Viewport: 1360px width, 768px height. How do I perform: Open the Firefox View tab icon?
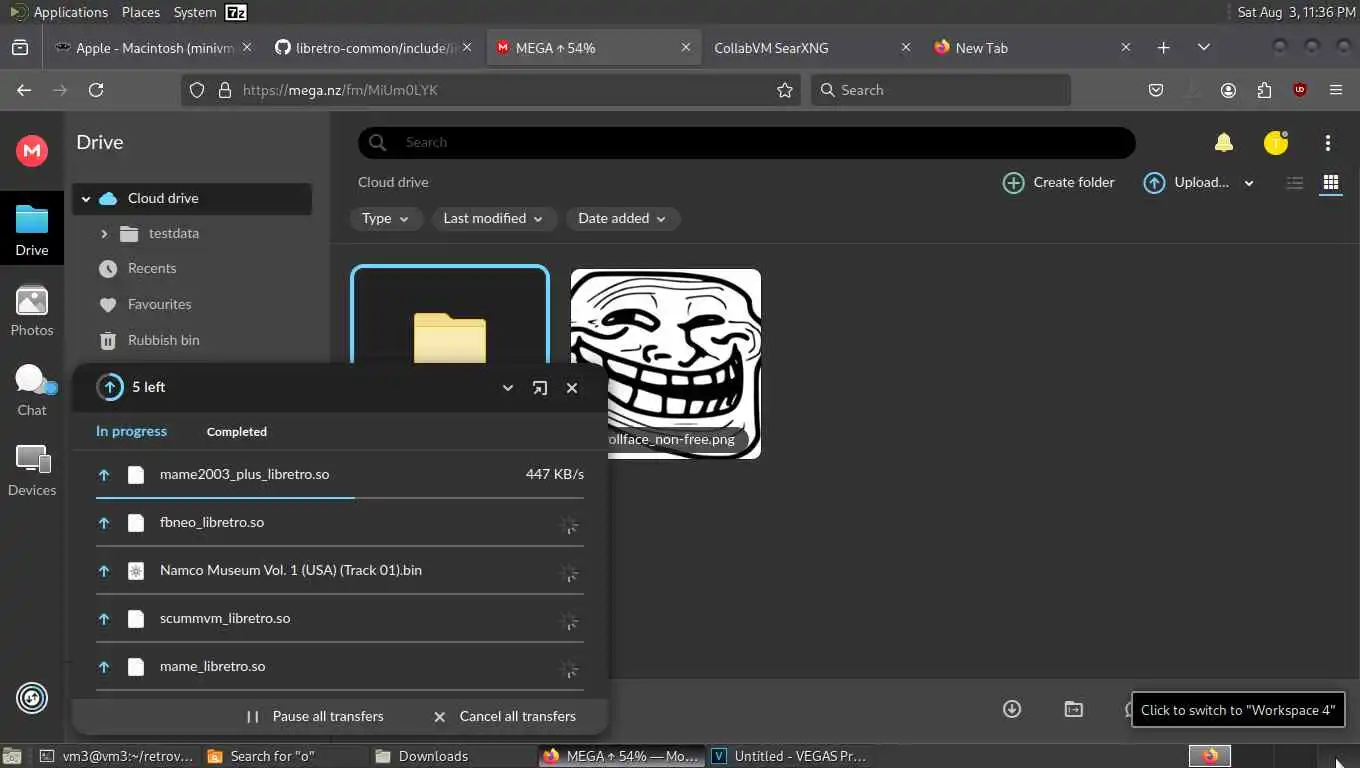(x=20, y=48)
